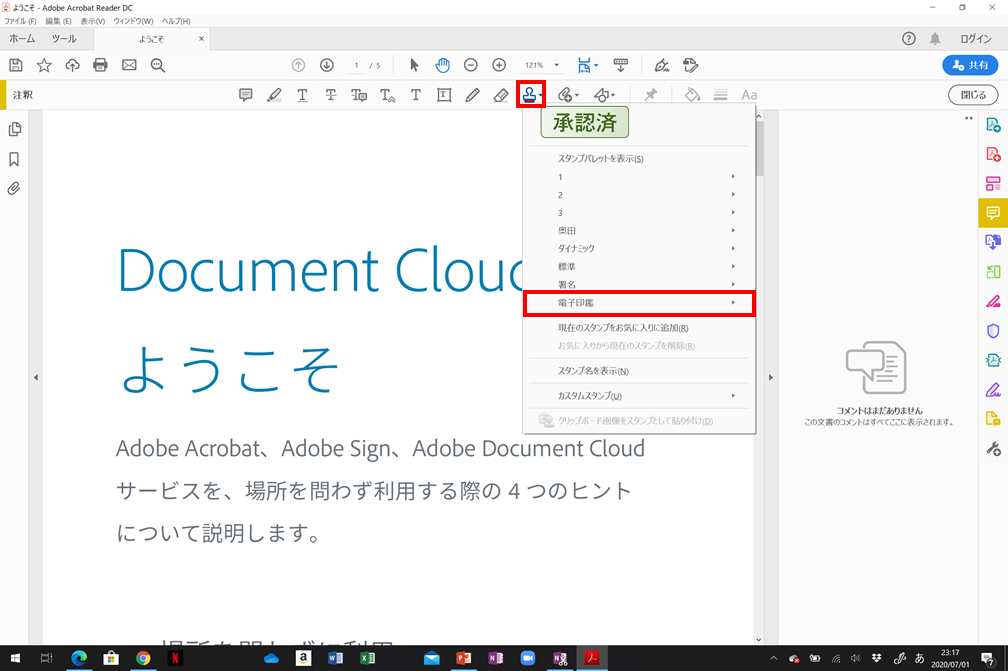This screenshot has width=1008, height=671.
Task: Expand the 奥田 stamp category
Action: [x=640, y=230]
